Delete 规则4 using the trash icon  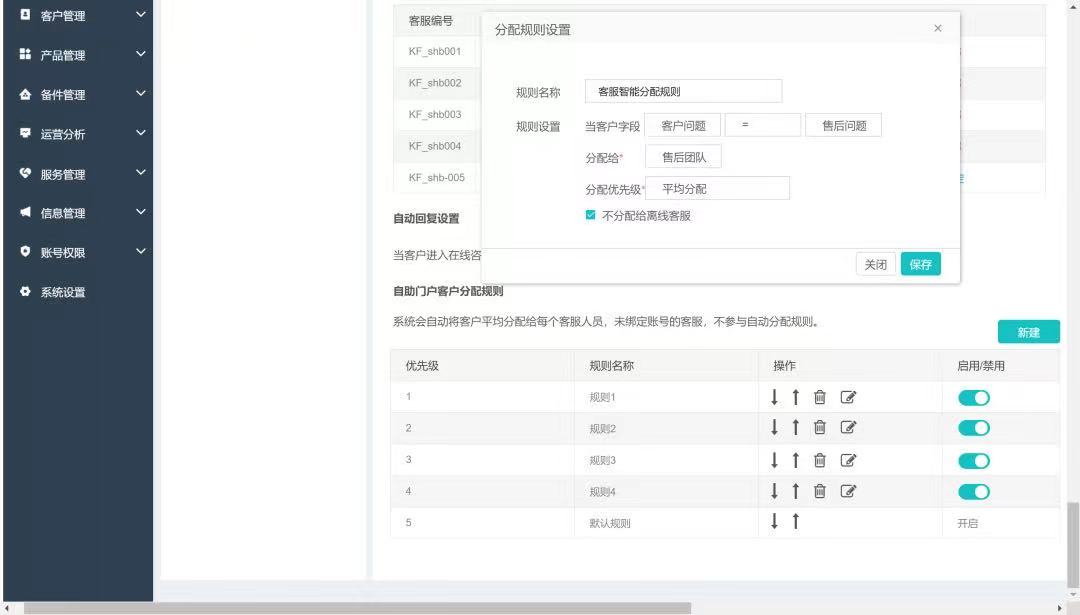[x=820, y=491]
